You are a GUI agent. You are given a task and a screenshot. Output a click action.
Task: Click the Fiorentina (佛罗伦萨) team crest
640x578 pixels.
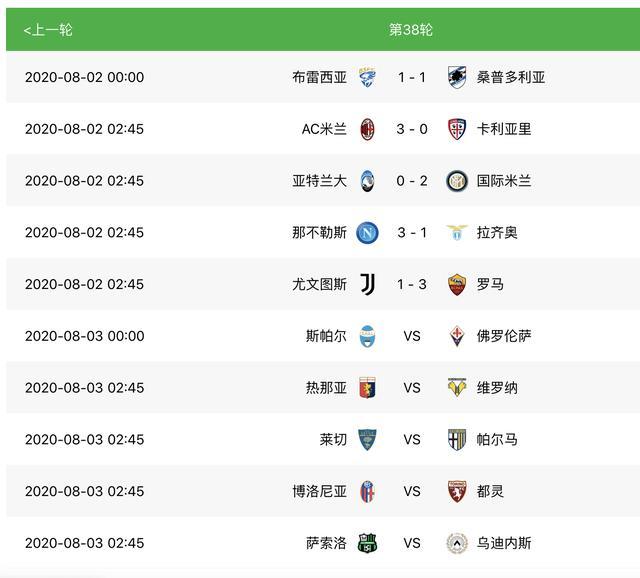coord(457,336)
